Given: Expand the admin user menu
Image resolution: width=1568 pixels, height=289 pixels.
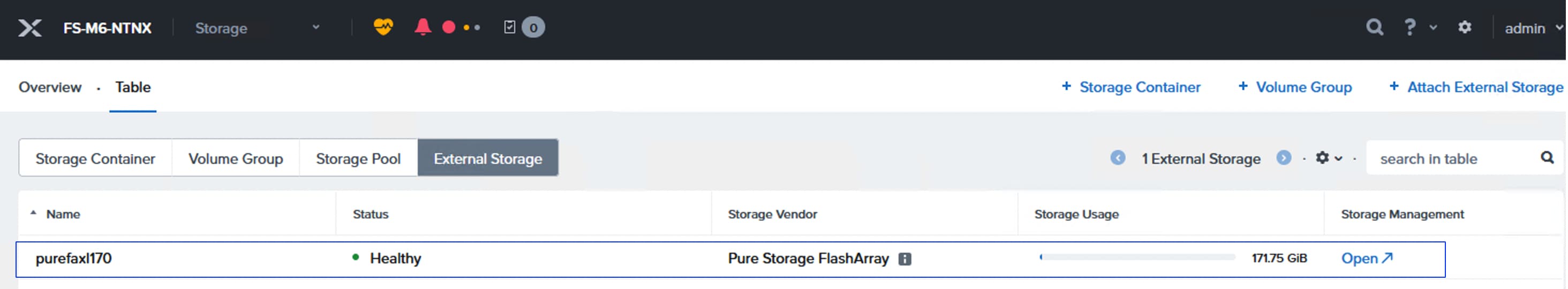Looking at the screenshot, I should tap(1532, 28).
